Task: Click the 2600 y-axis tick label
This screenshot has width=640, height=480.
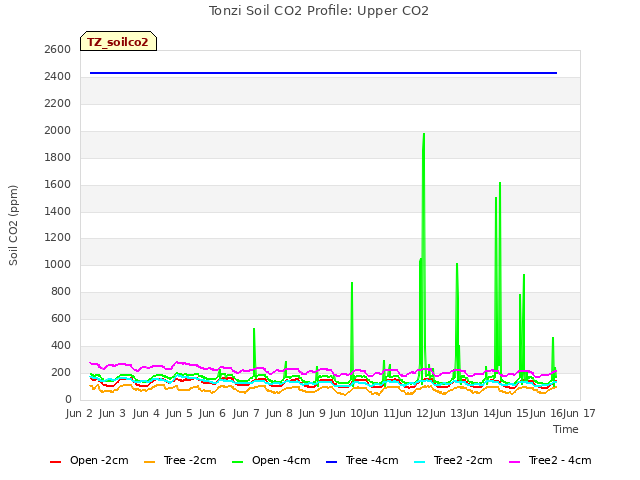Action: click(58, 49)
